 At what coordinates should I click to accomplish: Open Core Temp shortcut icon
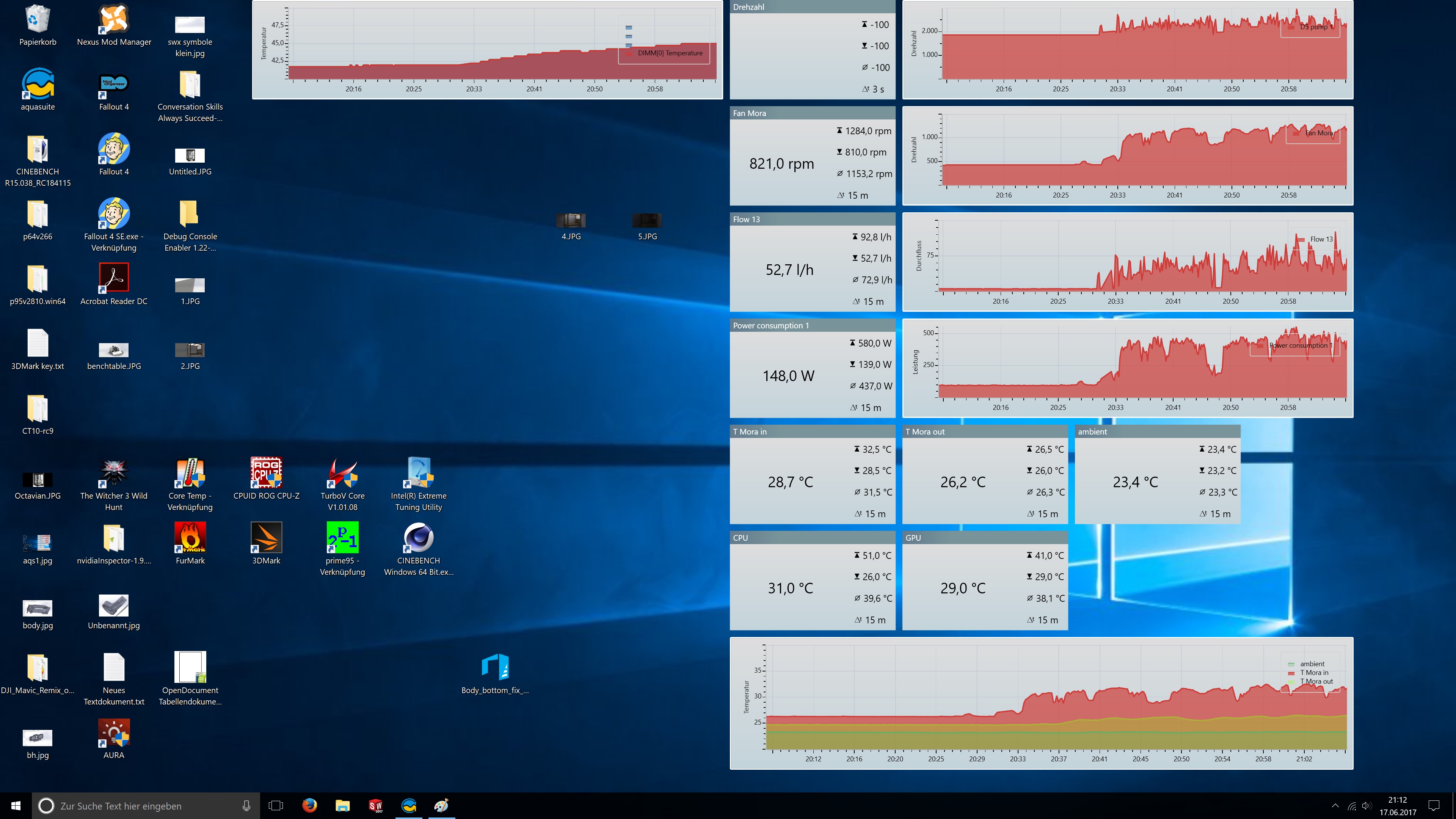(190, 473)
